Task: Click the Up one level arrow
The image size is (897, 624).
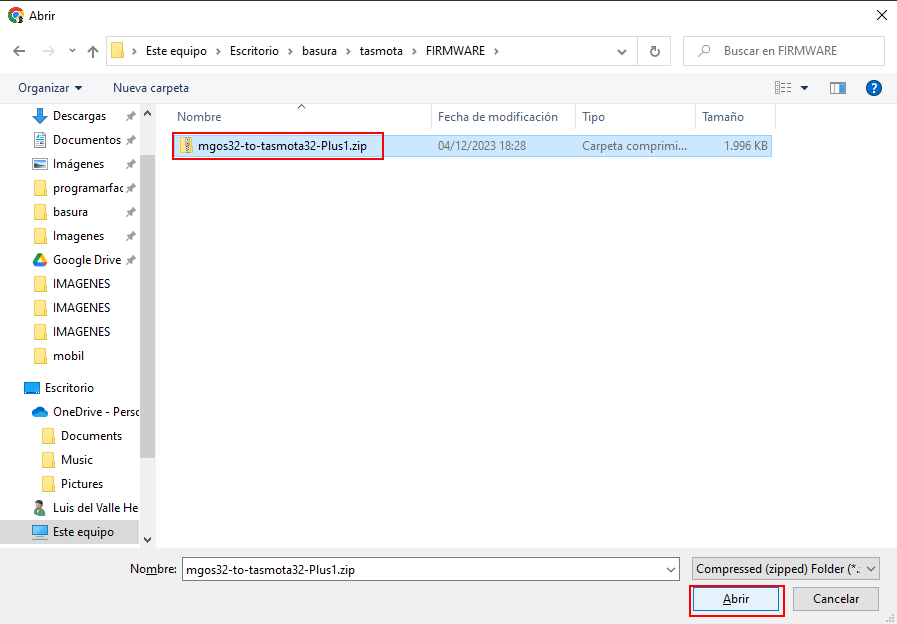Action: click(93, 51)
